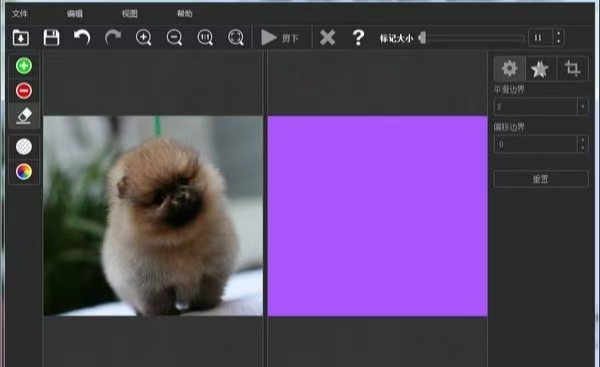Viewport: 600px width, 367px height.
Task: Clear all marks with the X icon
Action: pos(327,38)
